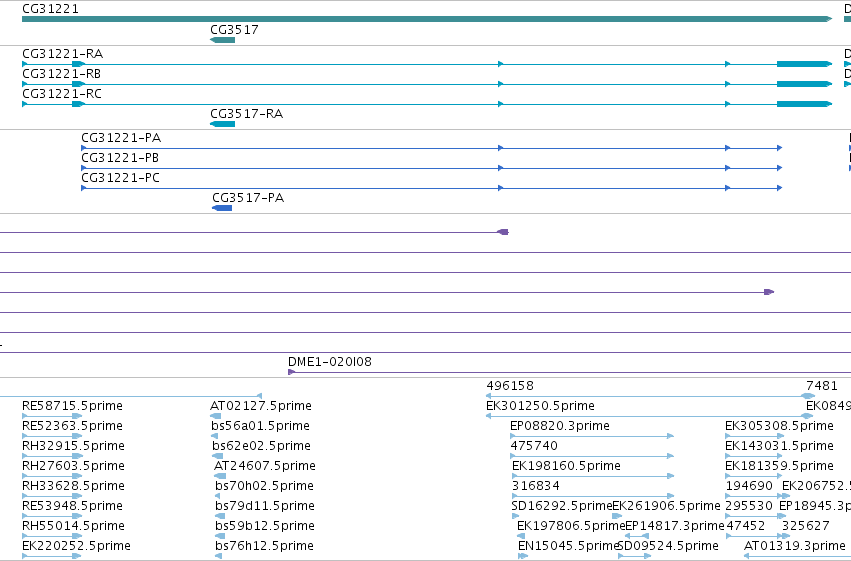Select EST bs56a01.5prime
Viewport: 851px width, 561px height.
261,426
